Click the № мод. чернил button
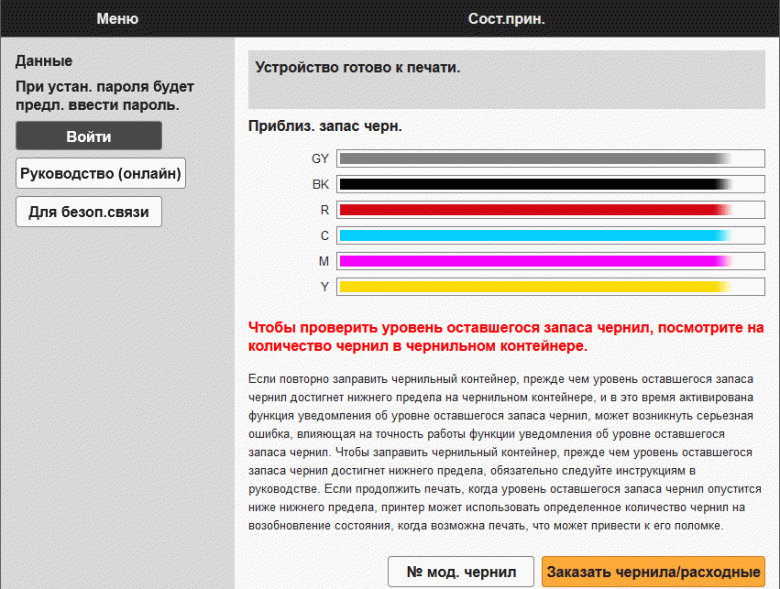Viewport: 780px width, 589px height. (x=461, y=572)
